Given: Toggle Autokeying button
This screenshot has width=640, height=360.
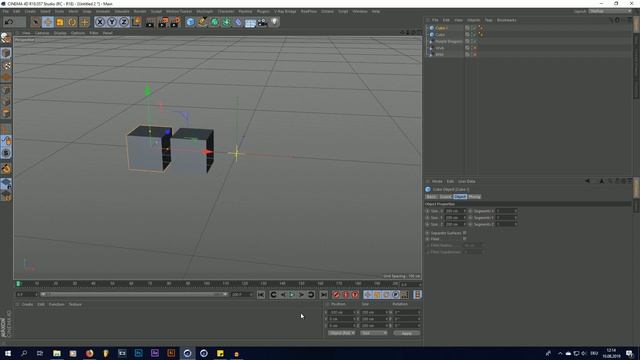Looking at the screenshot, I should tap(346, 295).
